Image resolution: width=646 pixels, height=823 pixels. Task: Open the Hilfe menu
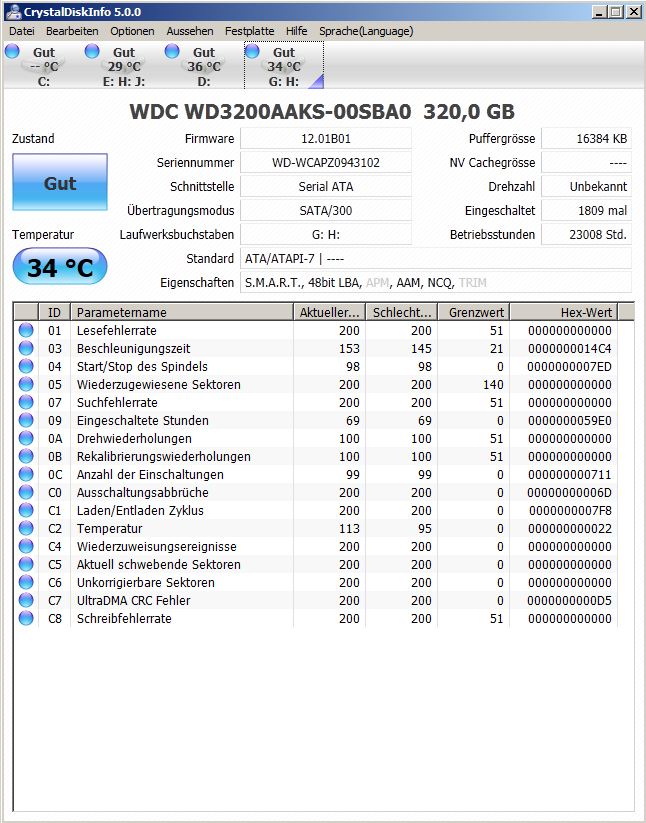[296, 31]
